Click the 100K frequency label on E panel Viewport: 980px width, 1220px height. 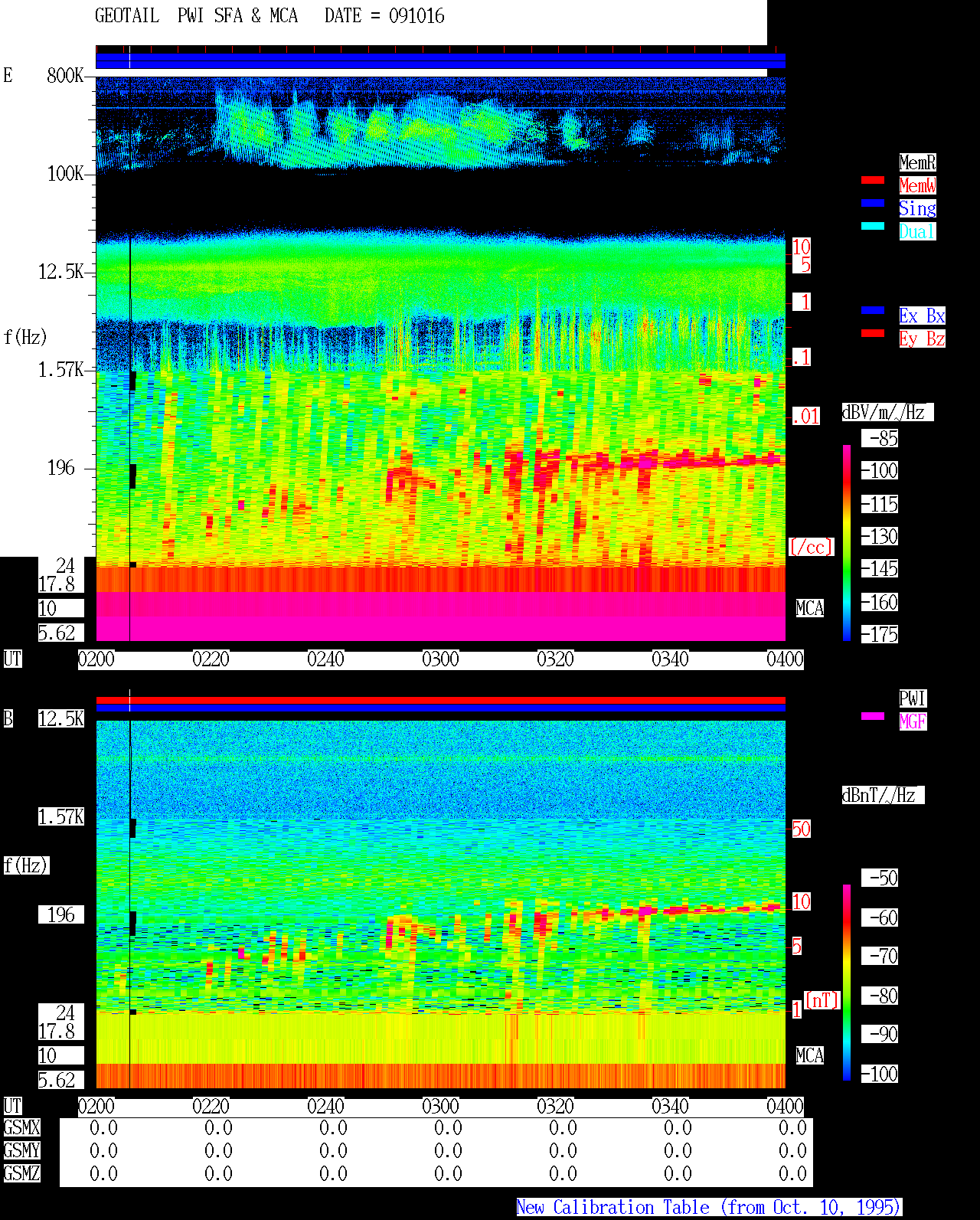[x=66, y=173]
